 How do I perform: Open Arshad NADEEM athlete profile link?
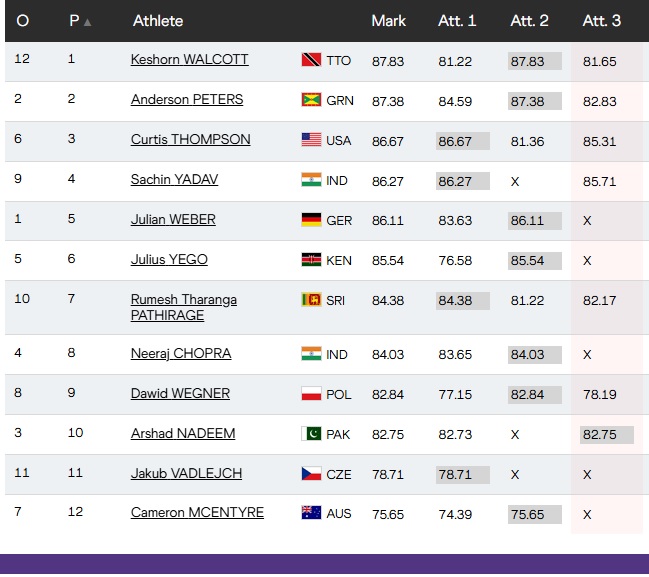(x=181, y=433)
